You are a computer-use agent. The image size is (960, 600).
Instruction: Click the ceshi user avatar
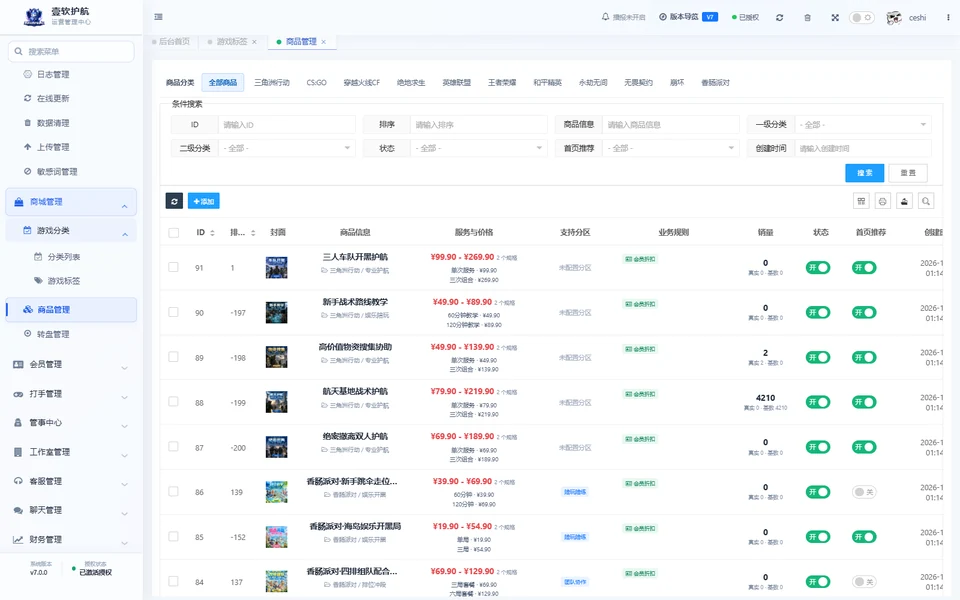pos(894,18)
